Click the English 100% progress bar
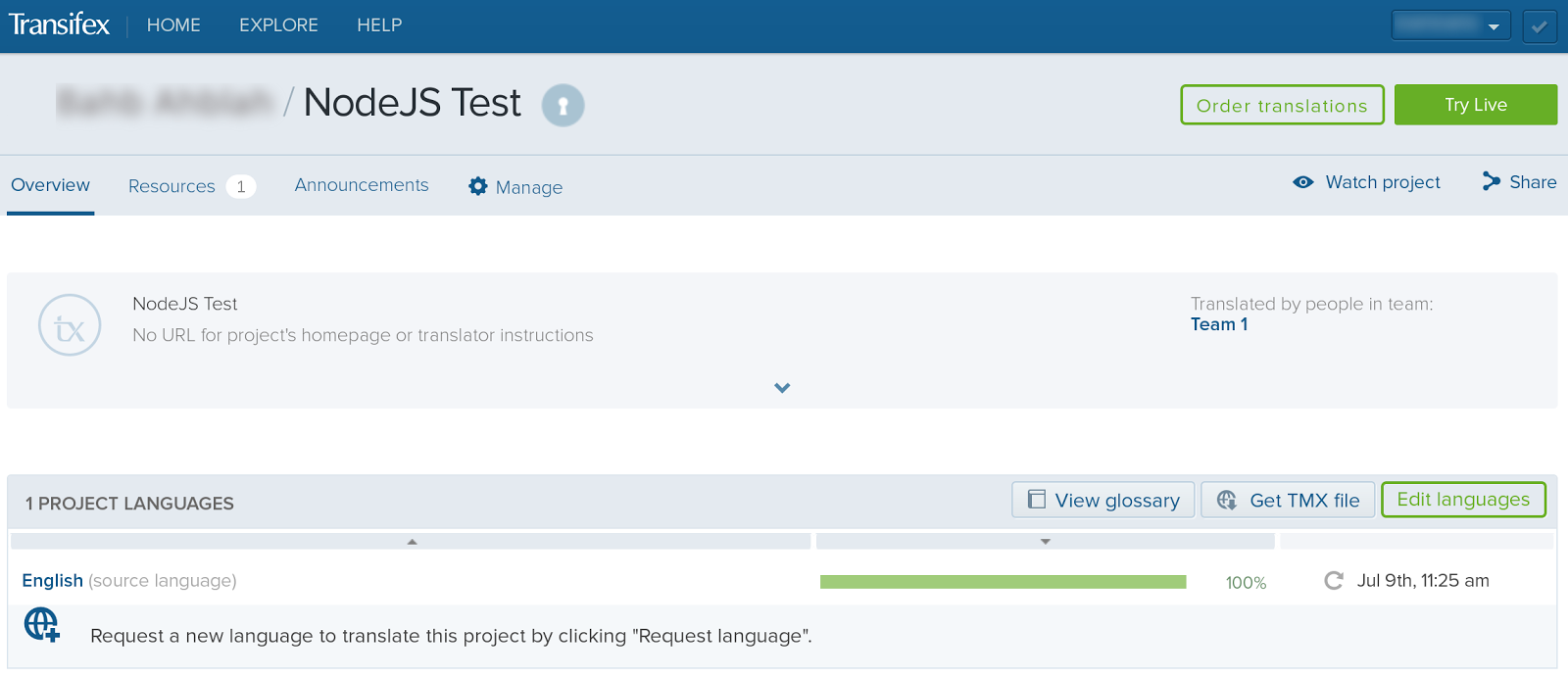1568x677 pixels. [x=1003, y=582]
